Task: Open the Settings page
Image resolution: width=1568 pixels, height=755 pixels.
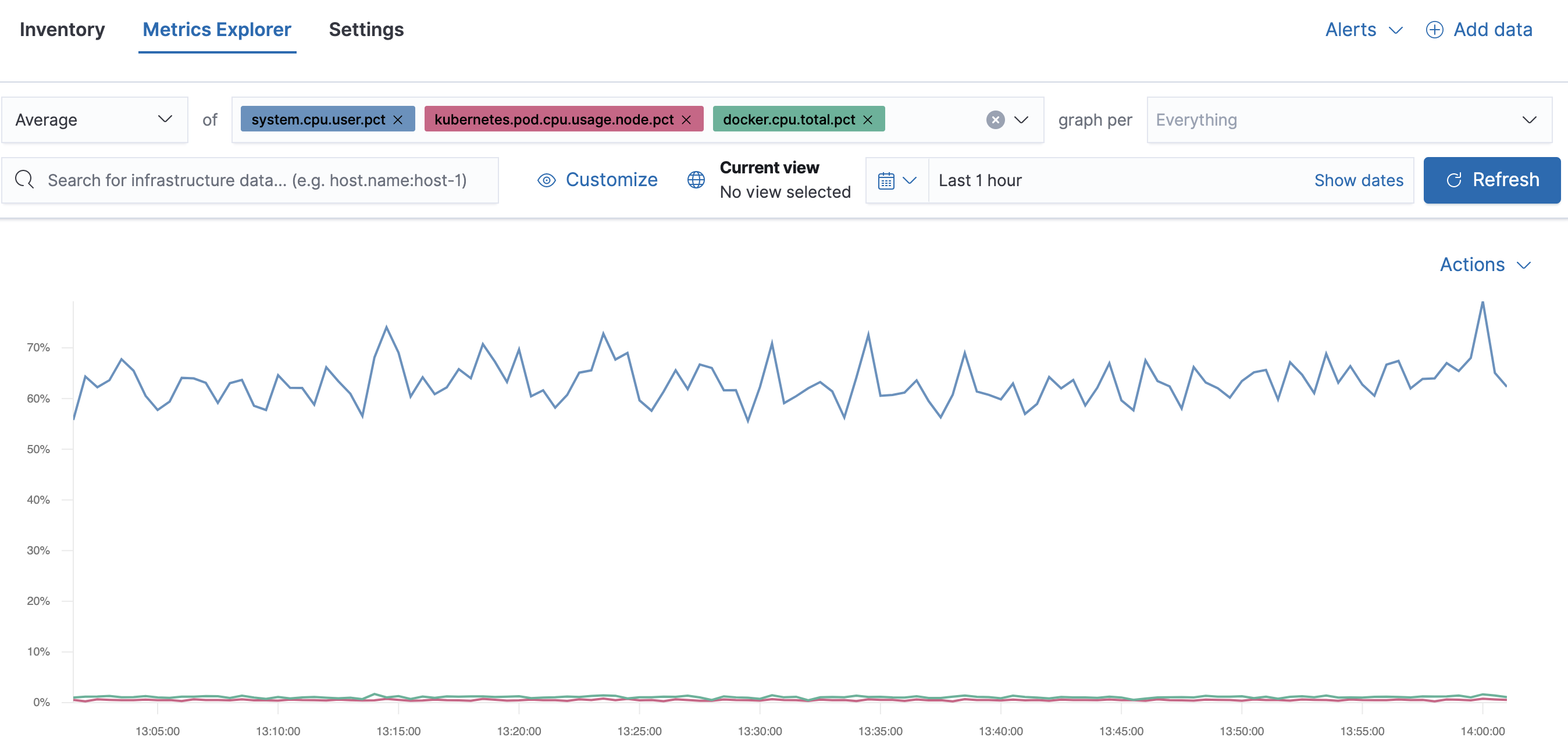Action: point(366,29)
